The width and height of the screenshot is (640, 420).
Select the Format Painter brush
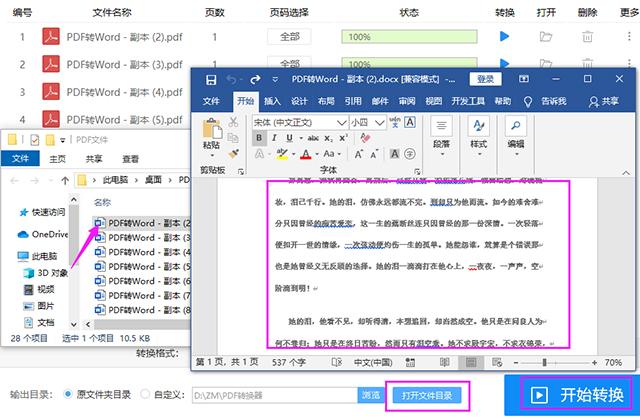click(x=233, y=154)
